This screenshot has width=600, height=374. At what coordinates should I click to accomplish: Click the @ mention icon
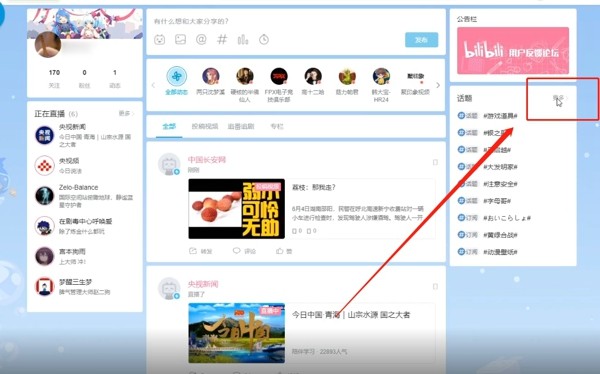point(201,39)
